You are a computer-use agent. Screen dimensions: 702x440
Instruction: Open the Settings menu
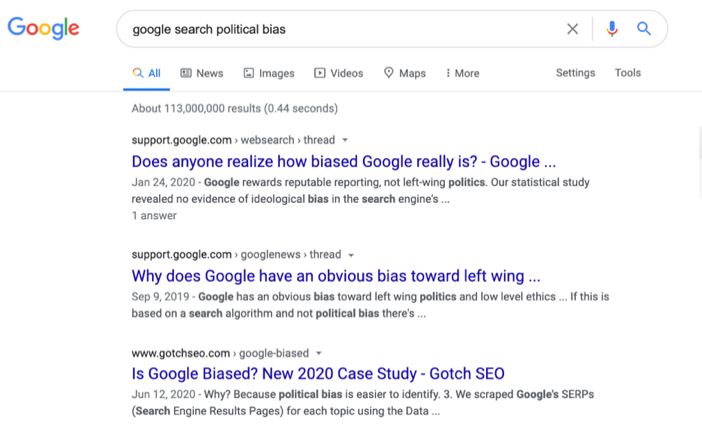(x=575, y=73)
